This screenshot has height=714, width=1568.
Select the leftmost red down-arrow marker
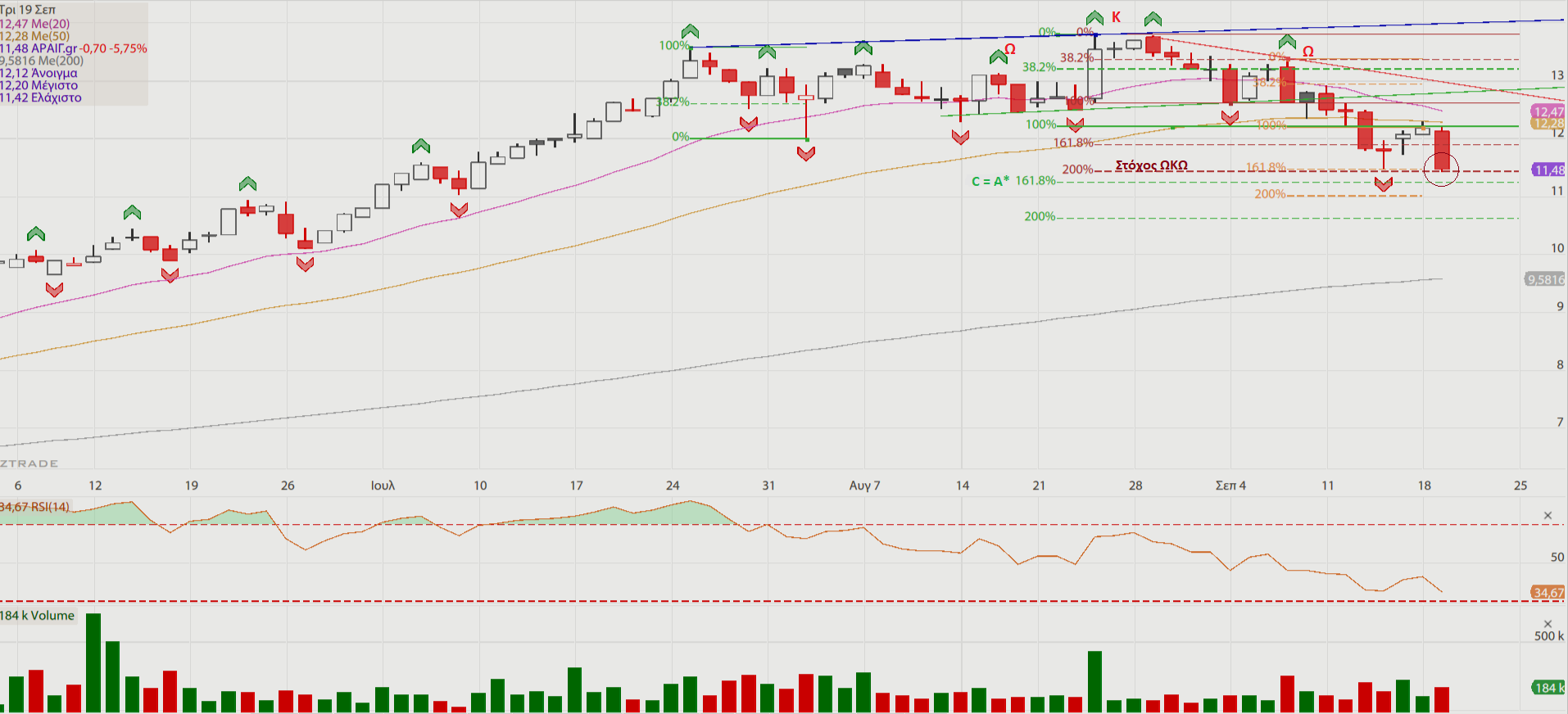[x=54, y=290]
